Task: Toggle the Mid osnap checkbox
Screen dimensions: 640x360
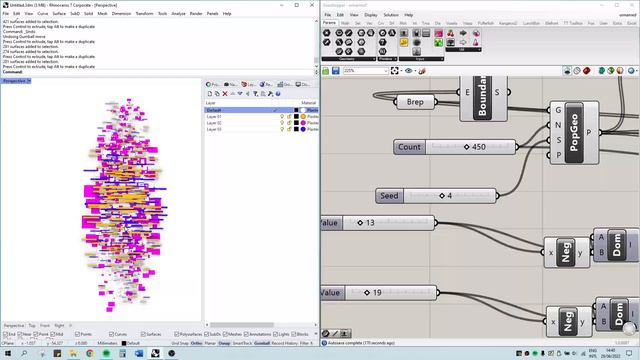Action: (53, 334)
